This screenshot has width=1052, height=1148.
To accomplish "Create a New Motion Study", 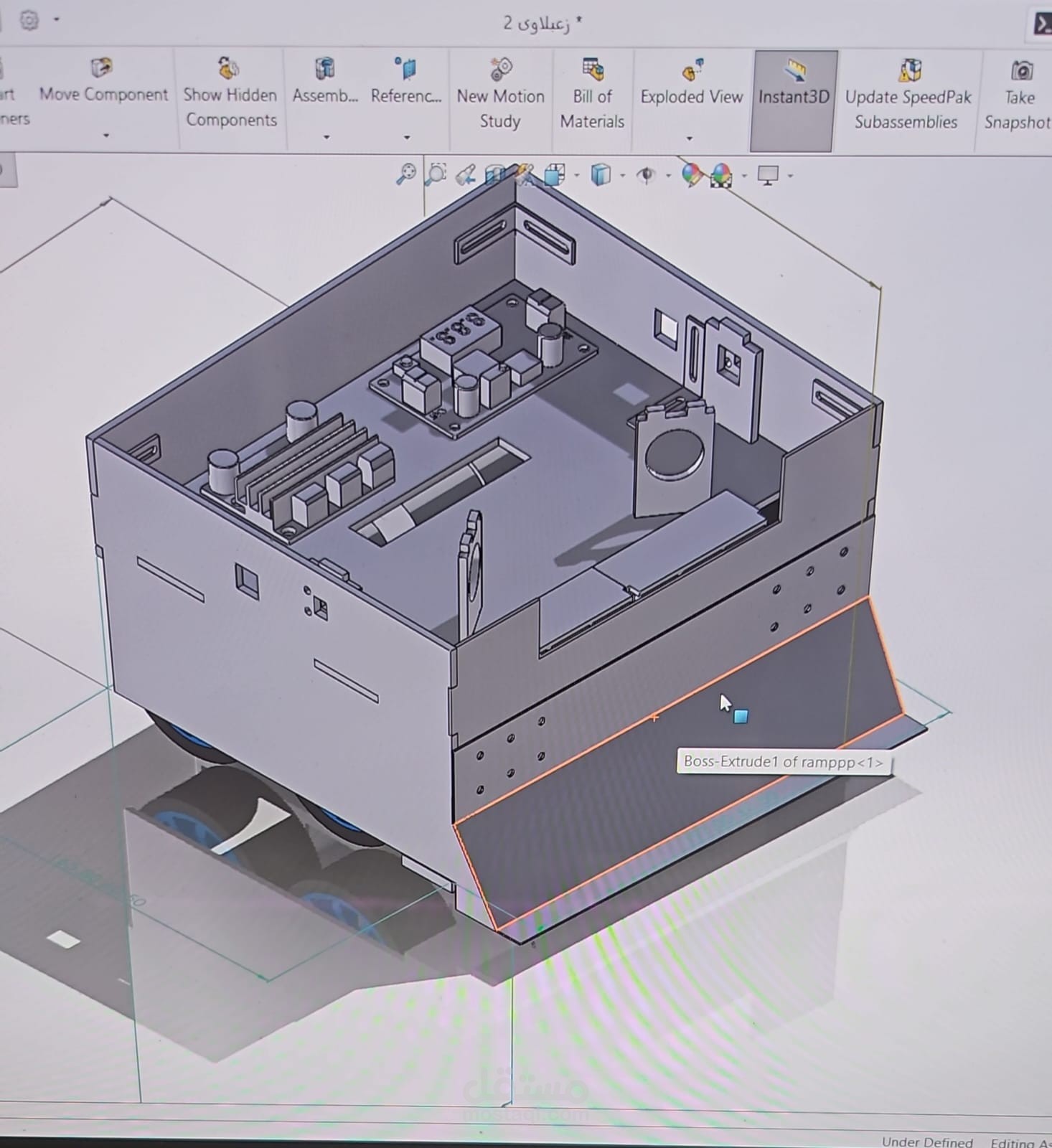I will click(x=501, y=94).
